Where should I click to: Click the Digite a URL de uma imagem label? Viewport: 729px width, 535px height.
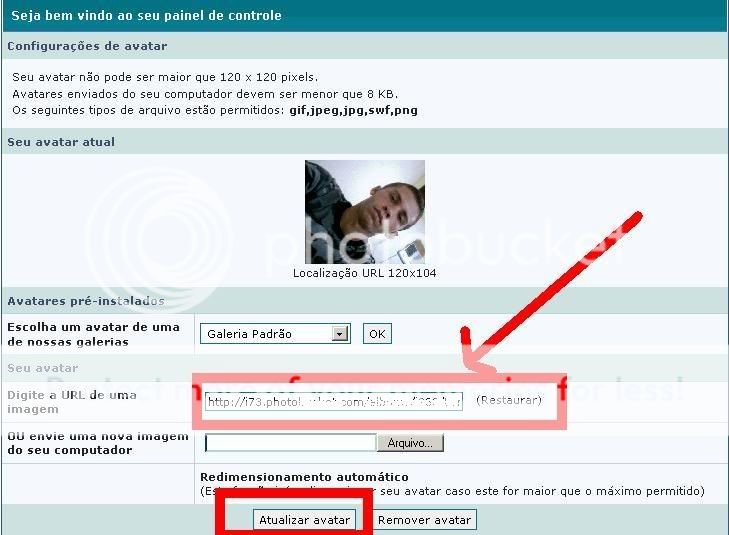pos(72,402)
